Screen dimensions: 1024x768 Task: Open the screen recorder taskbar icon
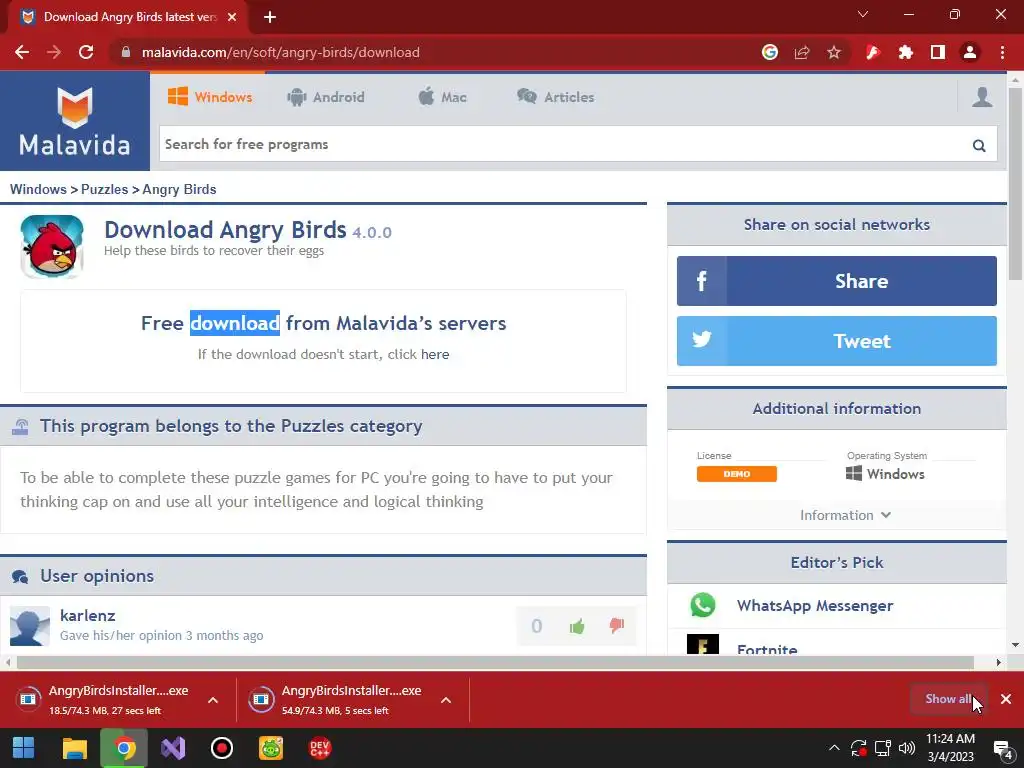point(222,748)
